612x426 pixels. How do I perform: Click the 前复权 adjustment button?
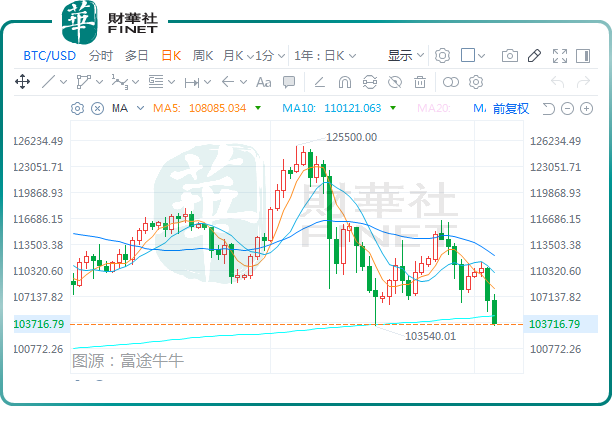point(510,108)
